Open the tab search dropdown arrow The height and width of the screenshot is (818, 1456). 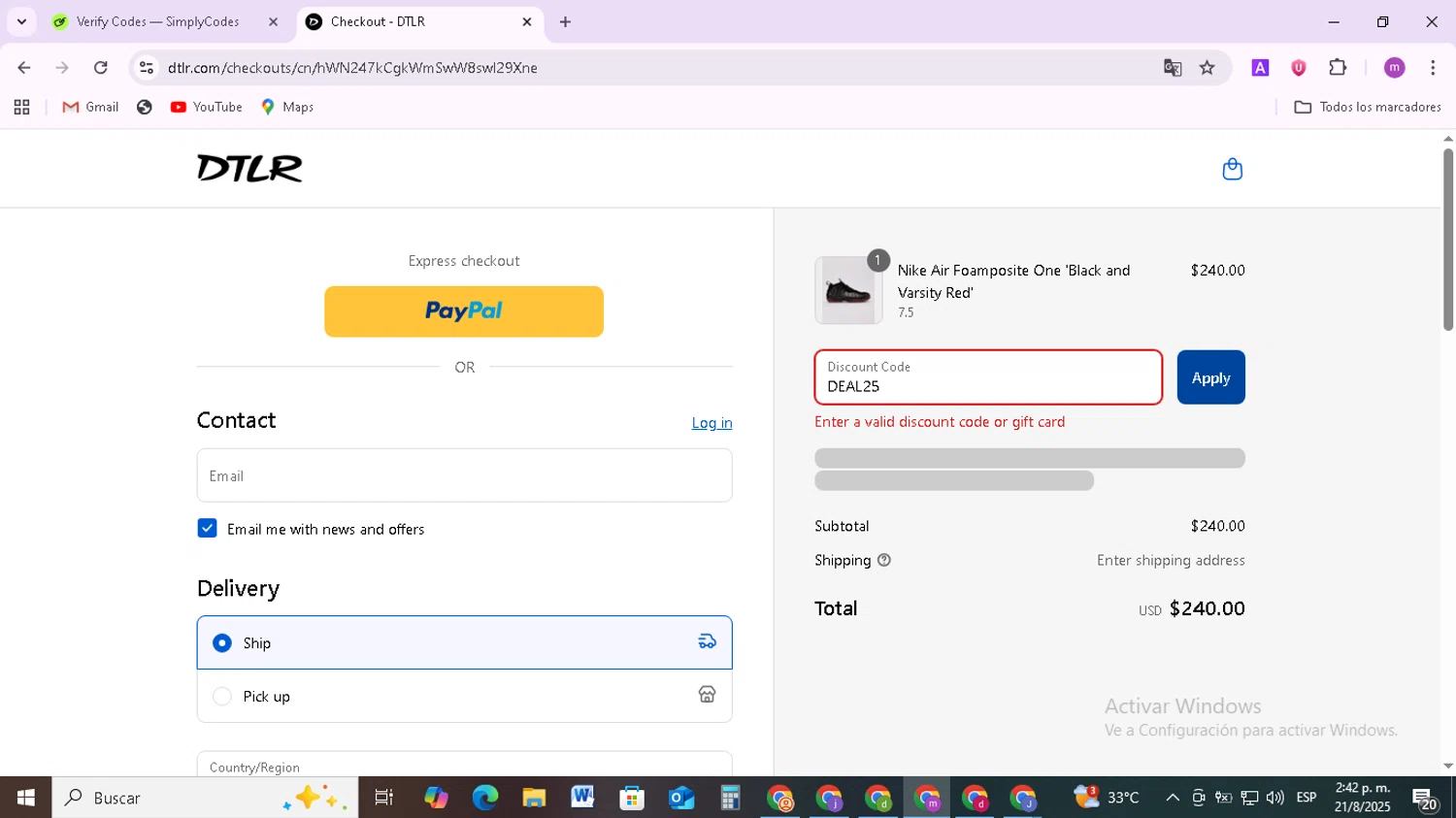(21, 21)
